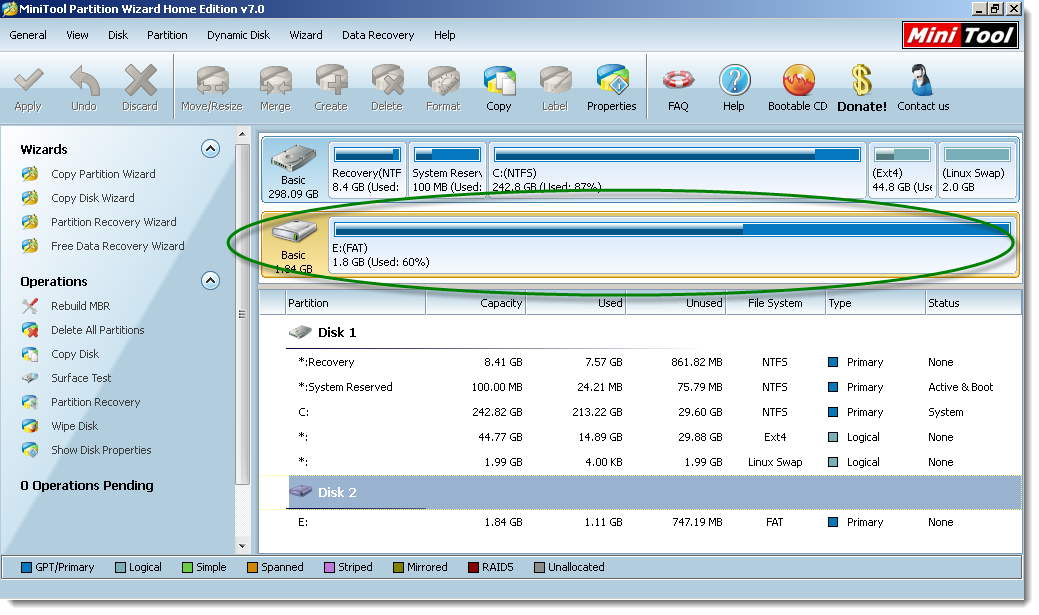Launch the Partition Recovery Wizard
Image resolution: width=1039 pixels, height=615 pixels.
click(x=113, y=222)
